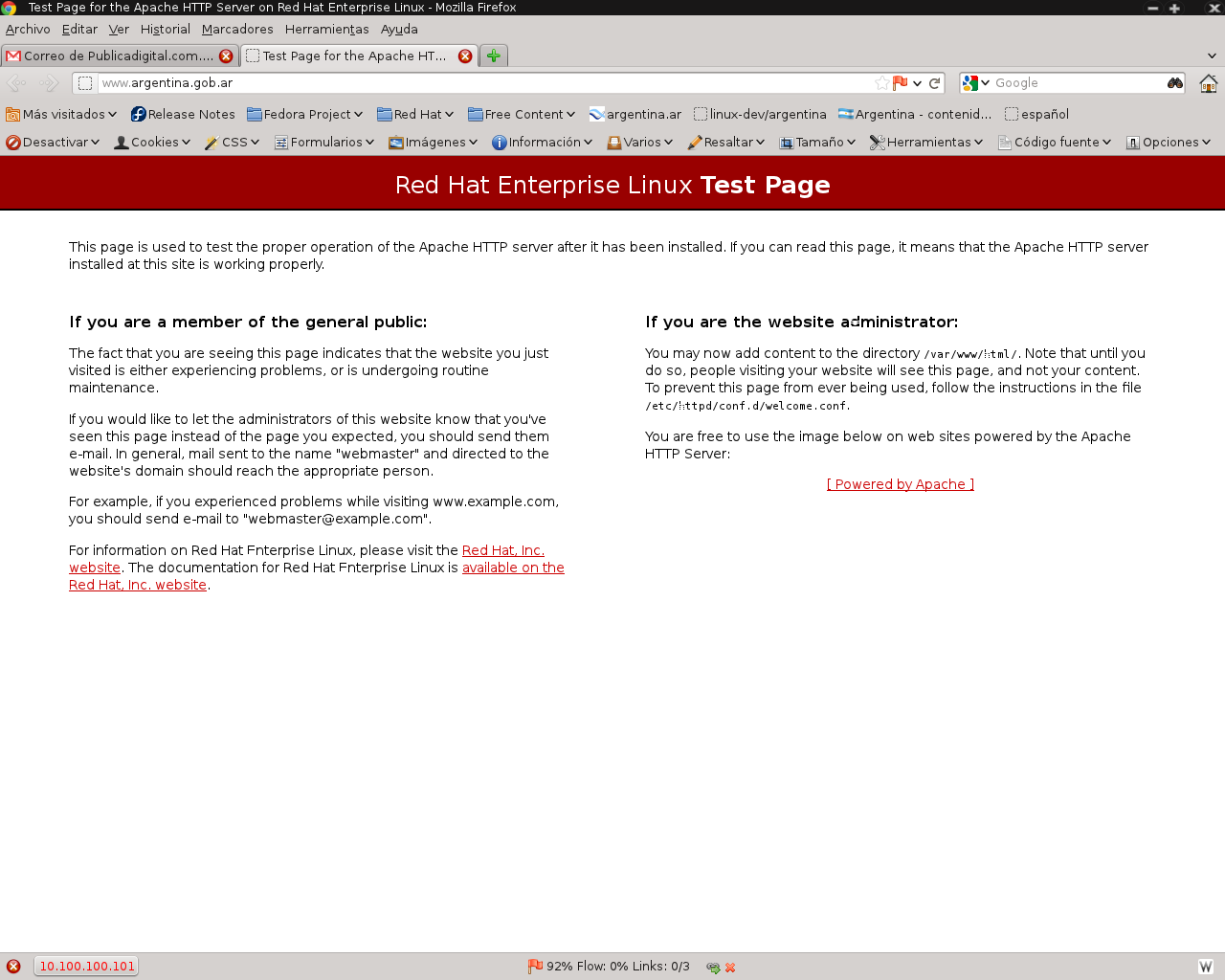Click into the URL address field
1225x980 pixels.
tap(486, 83)
